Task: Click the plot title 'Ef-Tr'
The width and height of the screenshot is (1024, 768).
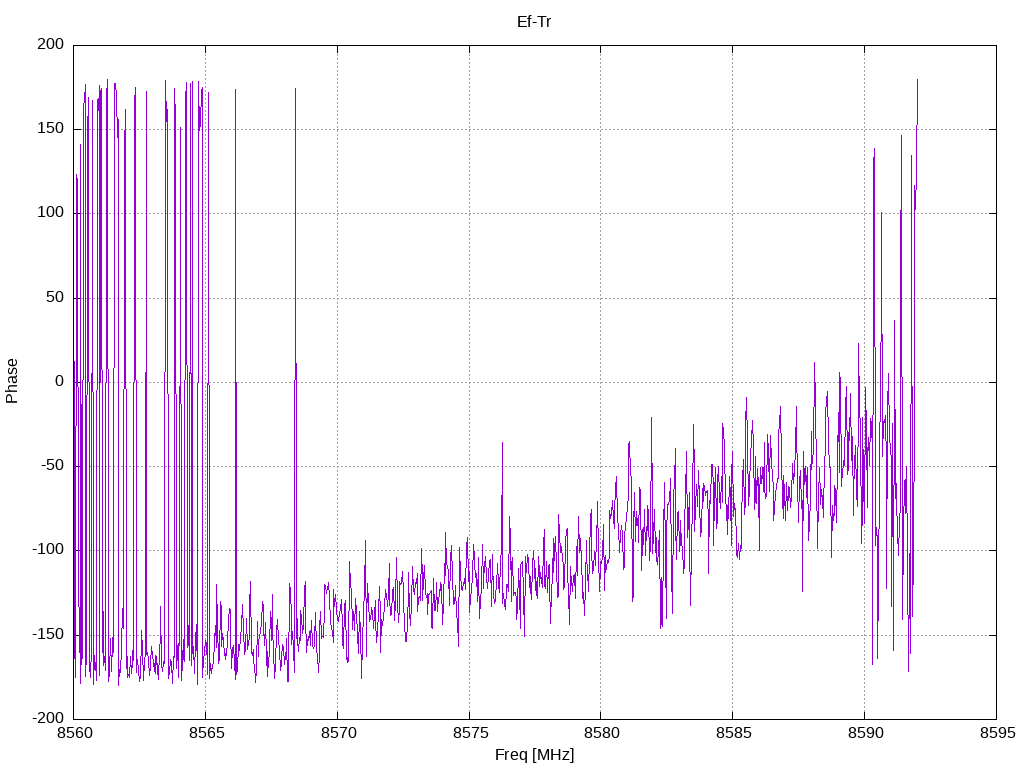Action: pyautogui.click(x=534, y=22)
